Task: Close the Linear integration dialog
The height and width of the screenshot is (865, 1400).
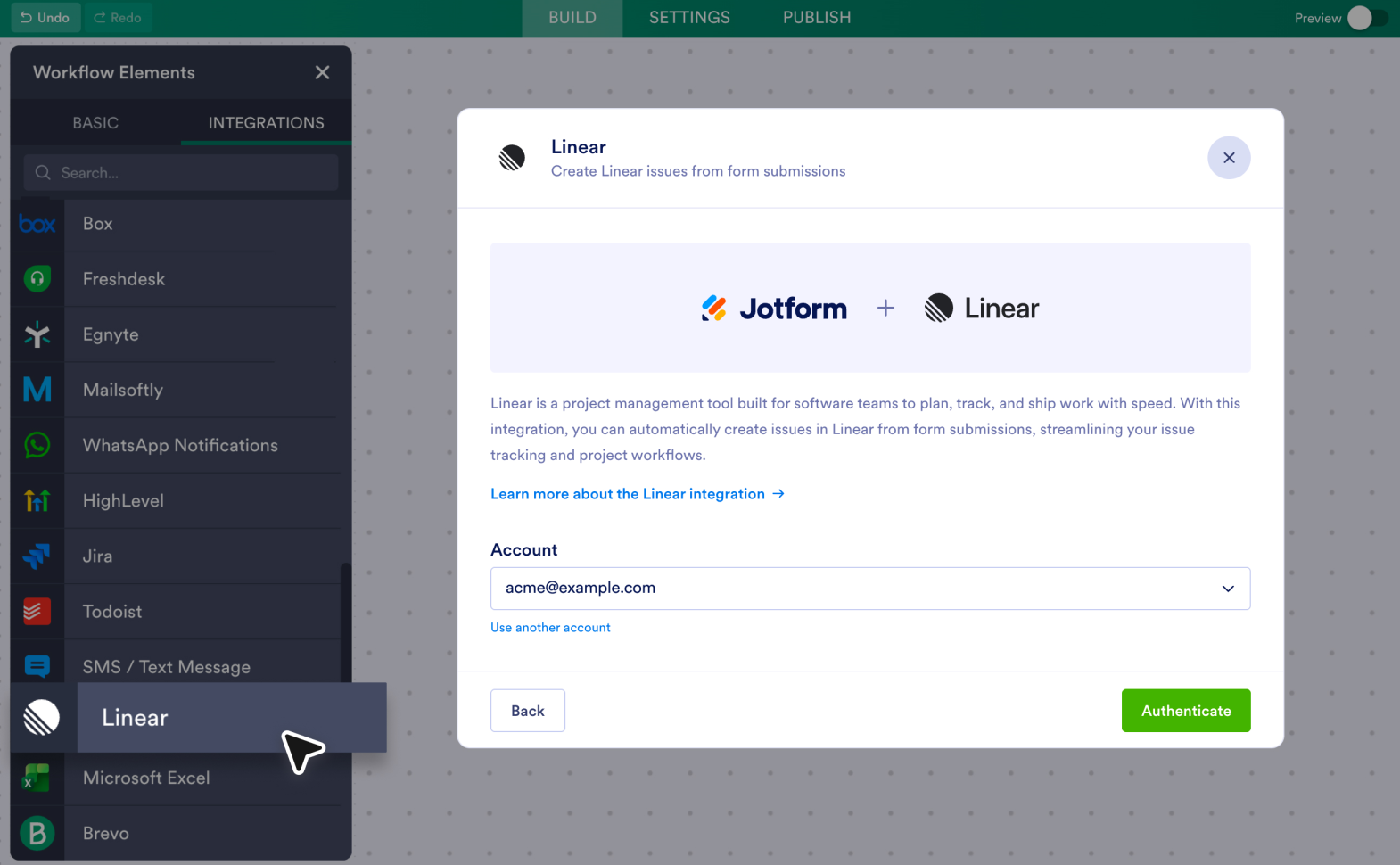Action: coord(1229,158)
